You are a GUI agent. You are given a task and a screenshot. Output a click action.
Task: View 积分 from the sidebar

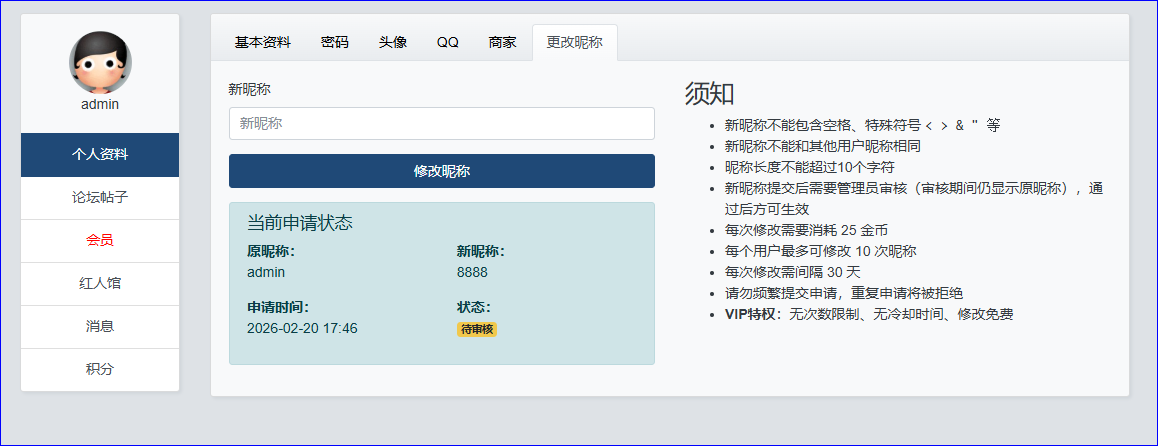tap(100, 369)
